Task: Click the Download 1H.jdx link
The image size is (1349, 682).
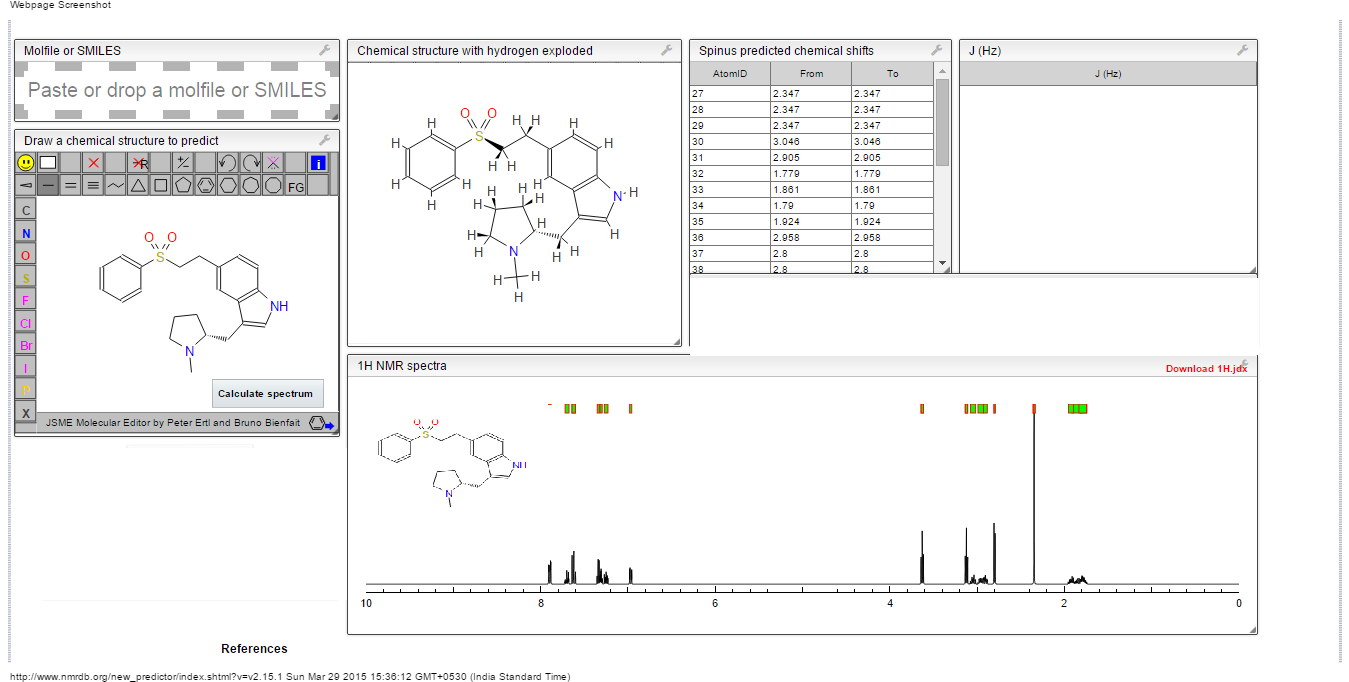Action: coord(1206,369)
